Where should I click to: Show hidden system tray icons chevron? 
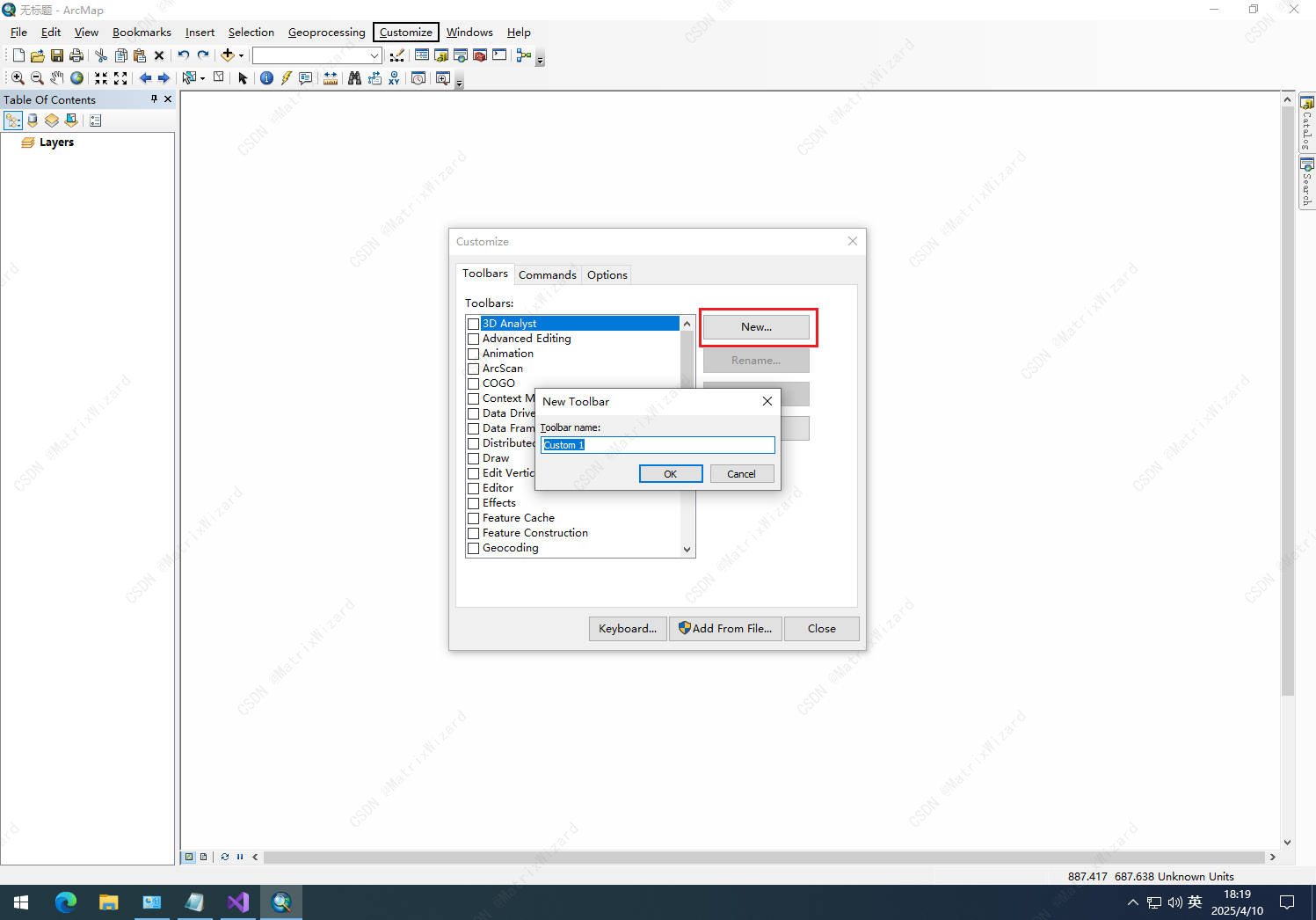point(1132,902)
